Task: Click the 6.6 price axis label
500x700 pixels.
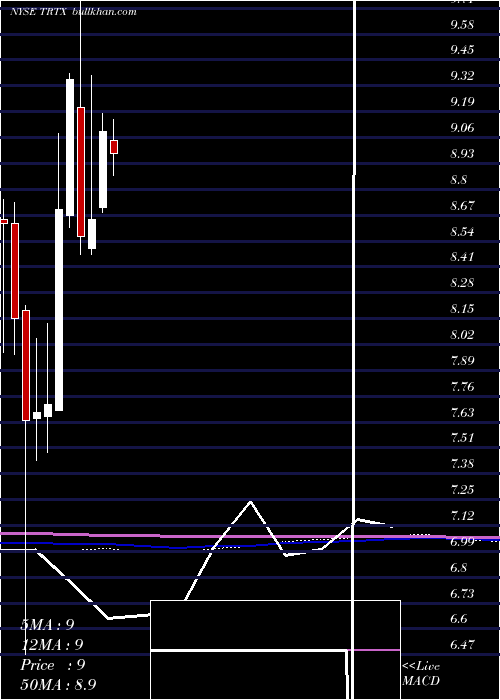Action: point(459,619)
